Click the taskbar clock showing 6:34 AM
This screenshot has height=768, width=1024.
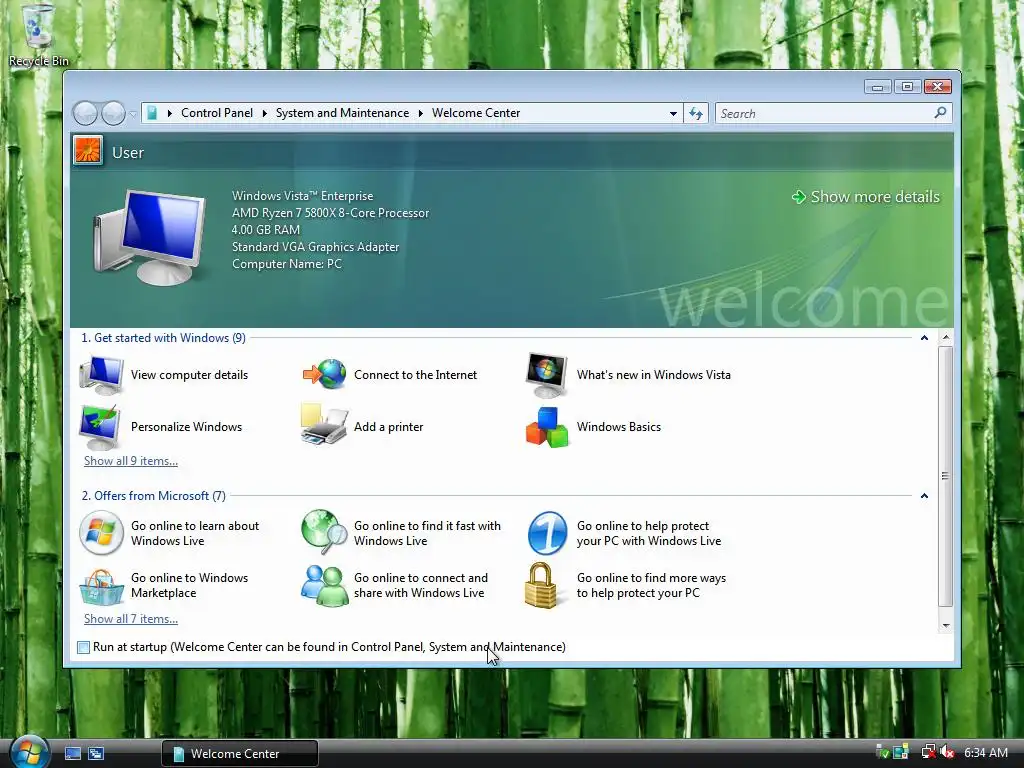986,753
